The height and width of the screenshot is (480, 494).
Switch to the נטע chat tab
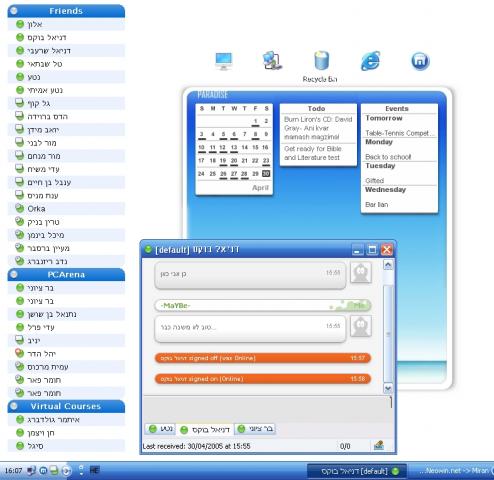[x=160, y=429]
